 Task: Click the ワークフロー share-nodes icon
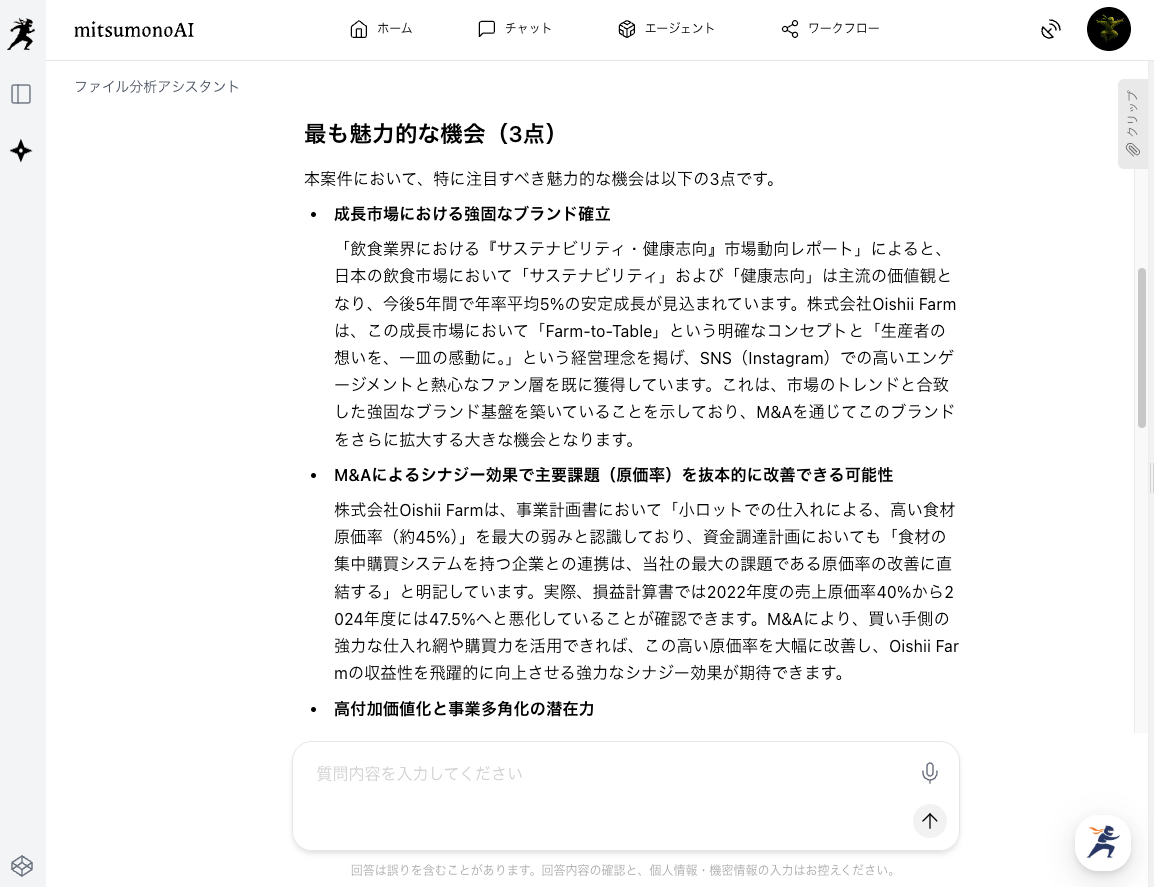coord(790,29)
